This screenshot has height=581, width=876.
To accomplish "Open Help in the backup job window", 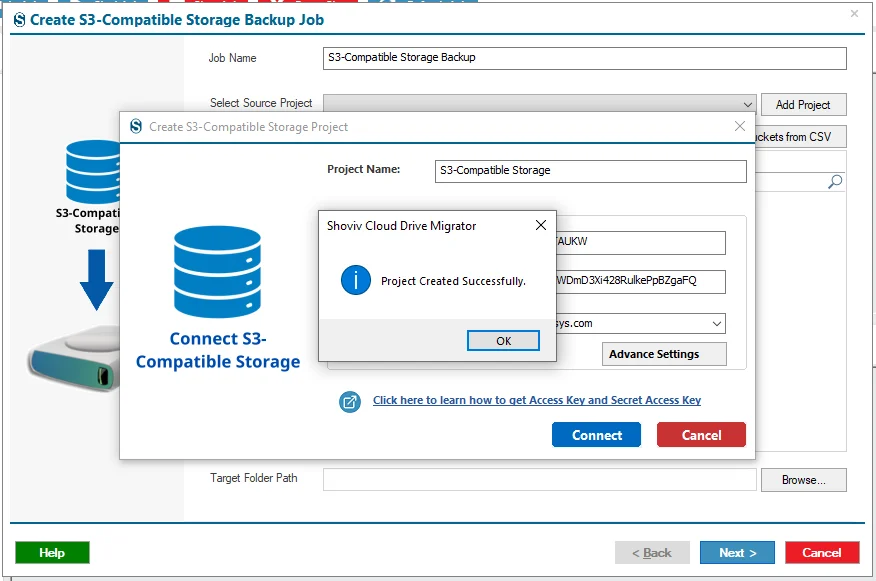I will [x=52, y=553].
